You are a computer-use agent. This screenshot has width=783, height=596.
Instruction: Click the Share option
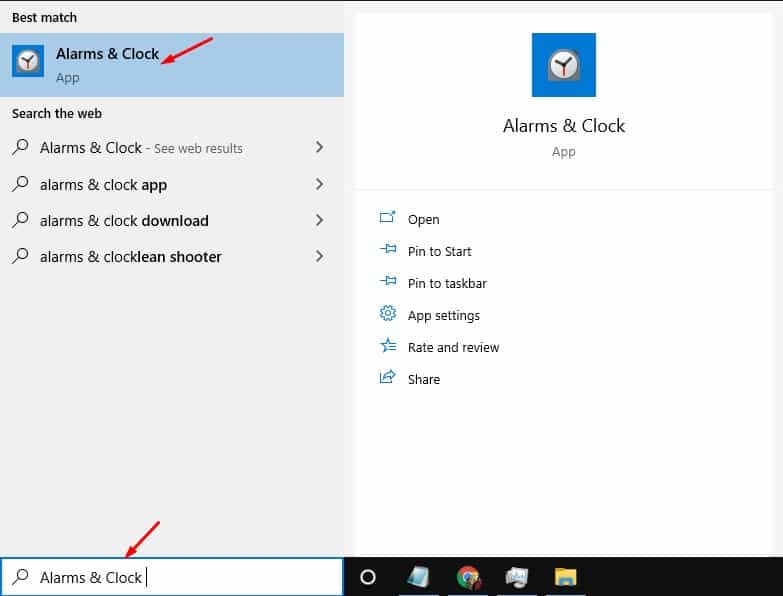424,379
